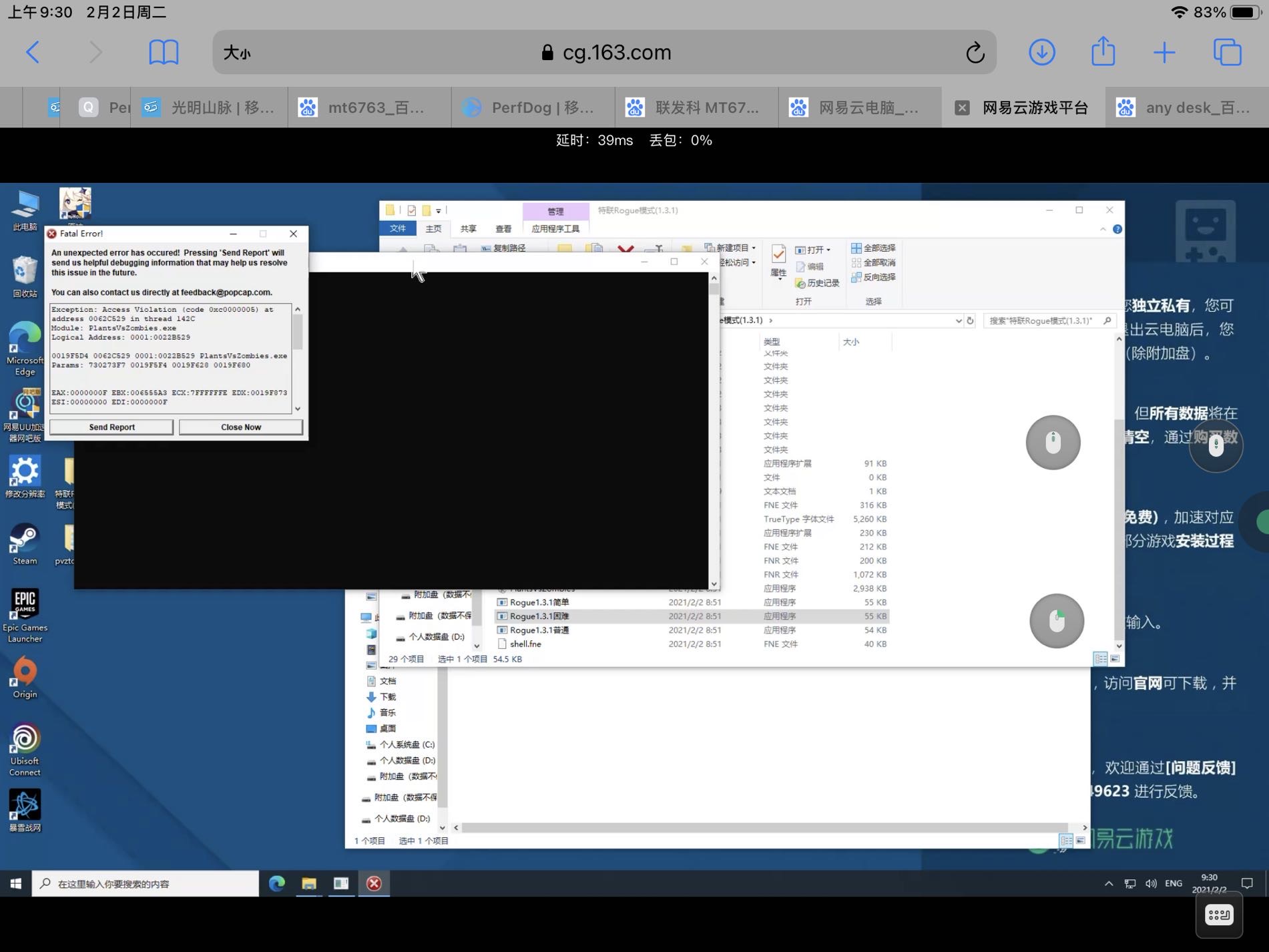Viewport: 1269px width, 952px height.
Task: Click Close Now in Fatal Error dialog
Action: tap(241, 427)
